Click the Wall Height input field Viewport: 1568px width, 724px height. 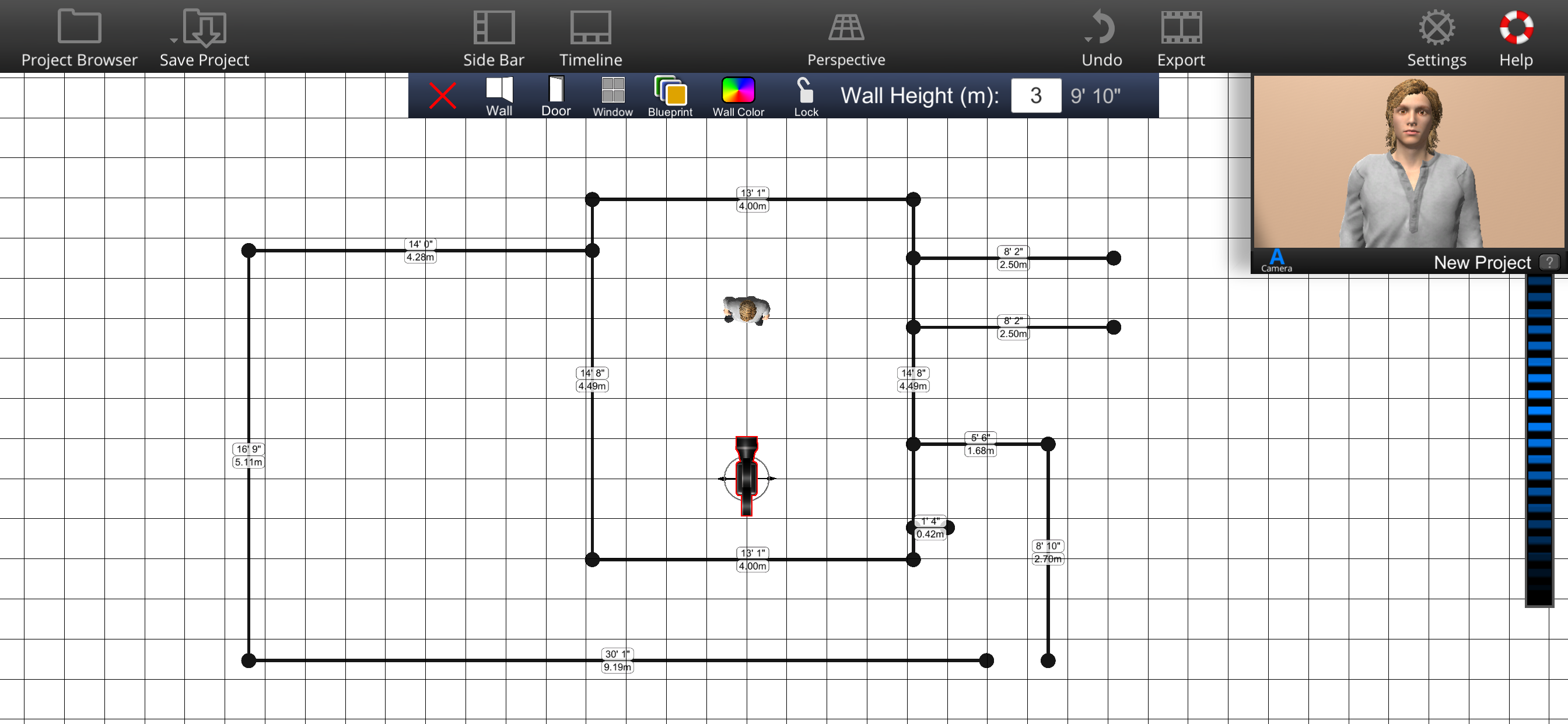tap(1035, 96)
